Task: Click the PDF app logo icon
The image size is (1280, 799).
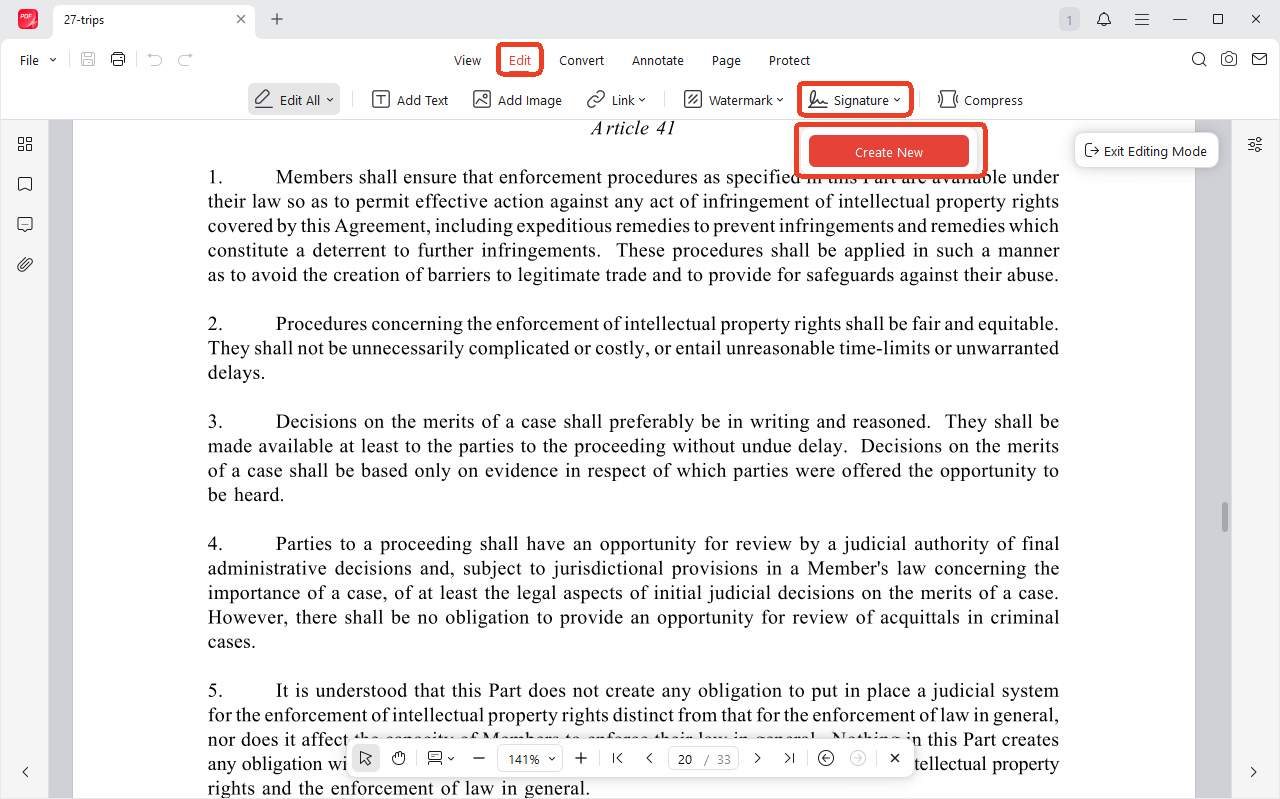Action: 28,19
